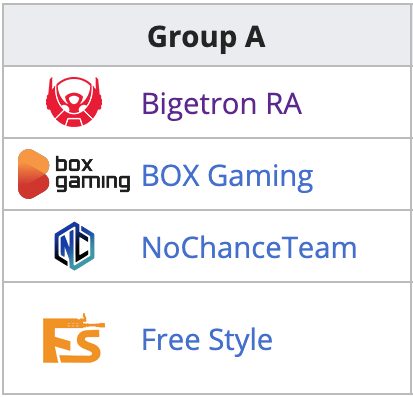Click the word 'Free' in the last row
Screen dimensions: 413x397
(171, 339)
